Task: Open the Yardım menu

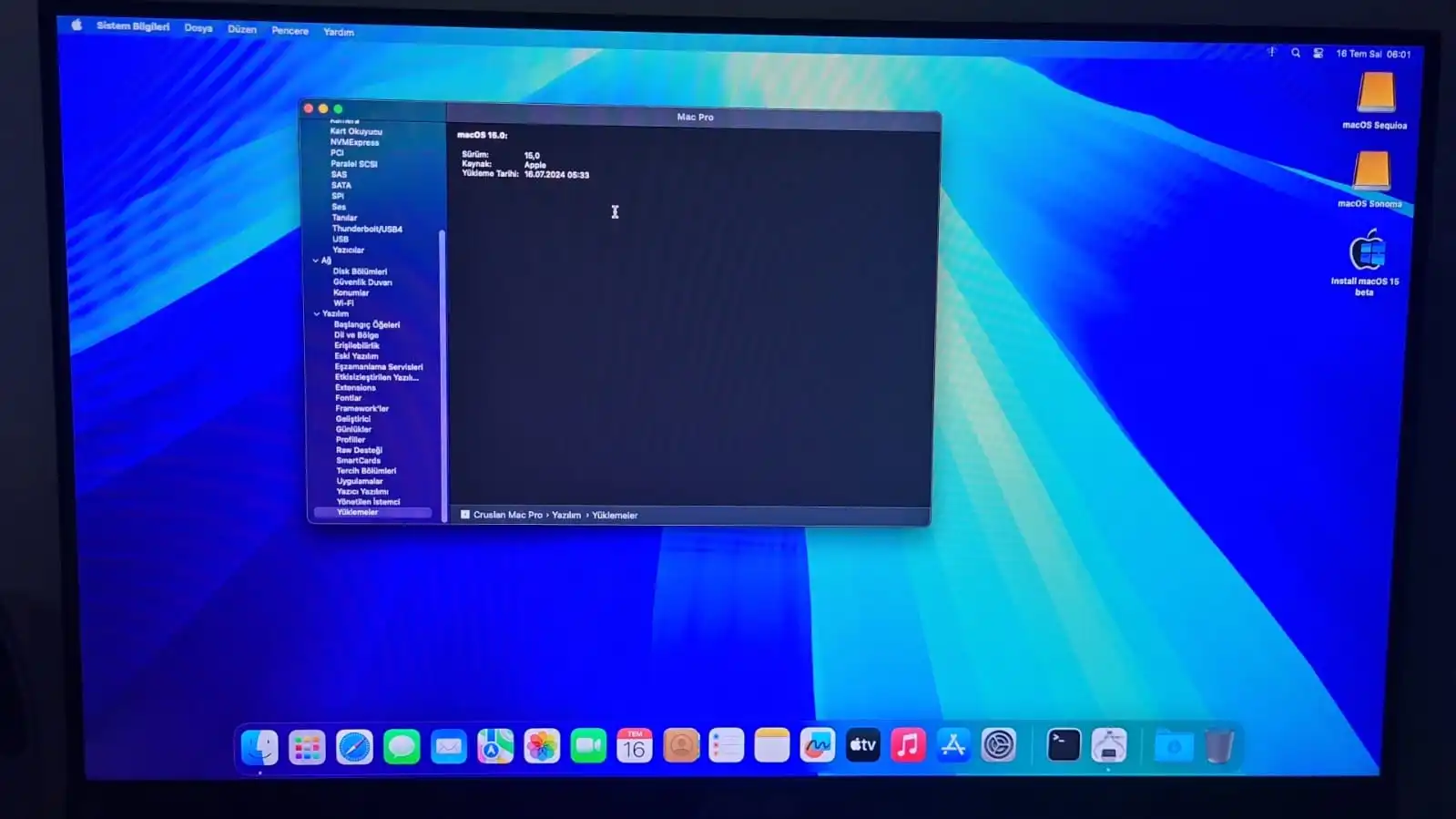Action: click(x=339, y=32)
